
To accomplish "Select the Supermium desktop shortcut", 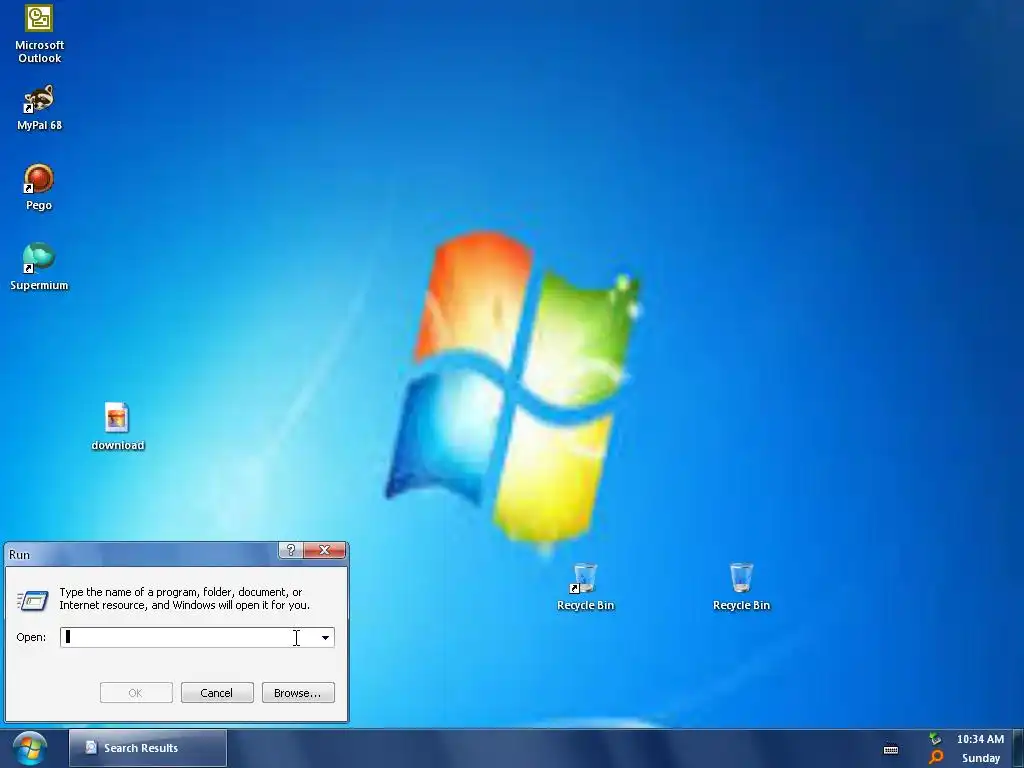I will pyautogui.click(x=39, y=268).
